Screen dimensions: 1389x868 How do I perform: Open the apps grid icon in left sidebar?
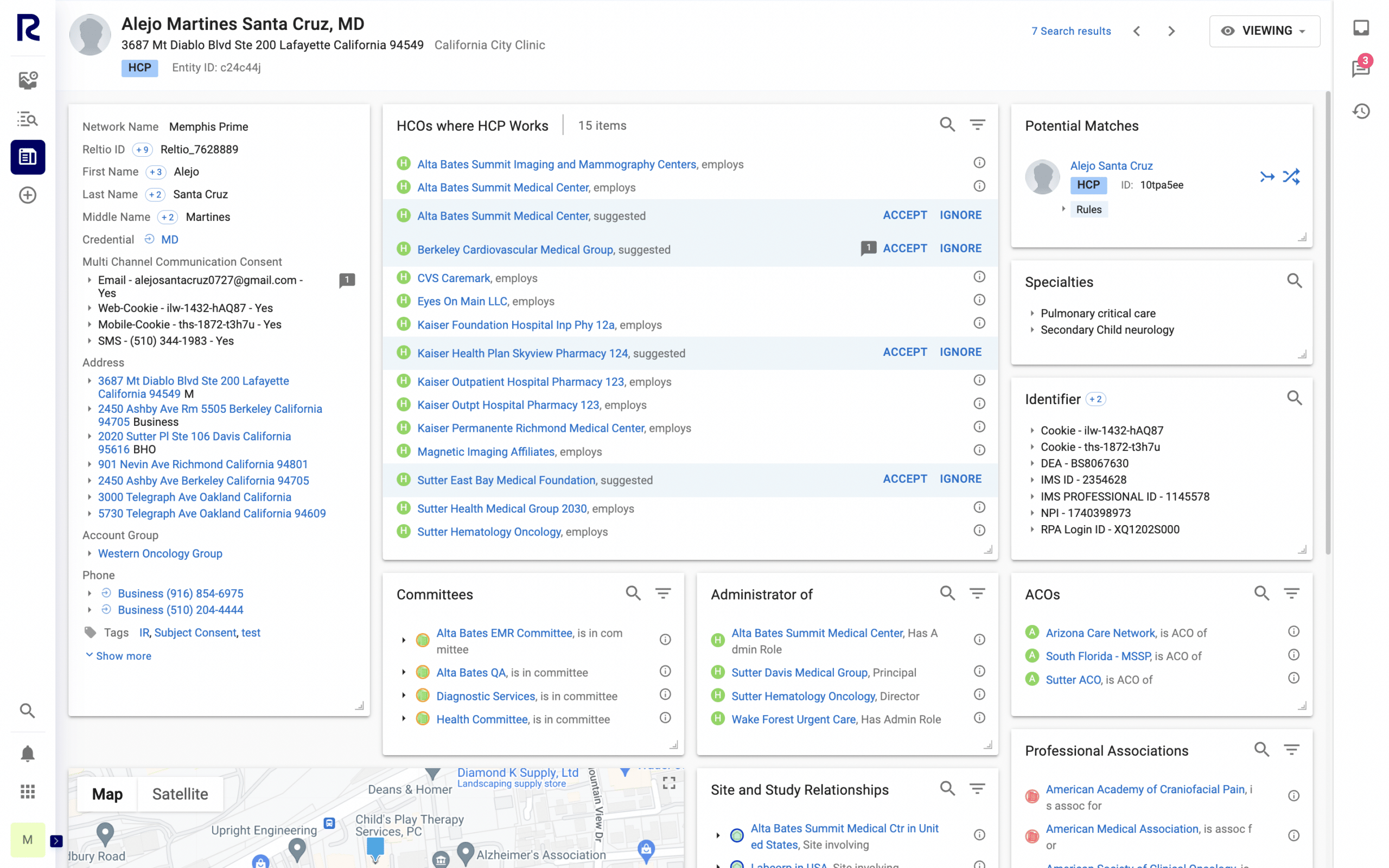coord(28,792)
